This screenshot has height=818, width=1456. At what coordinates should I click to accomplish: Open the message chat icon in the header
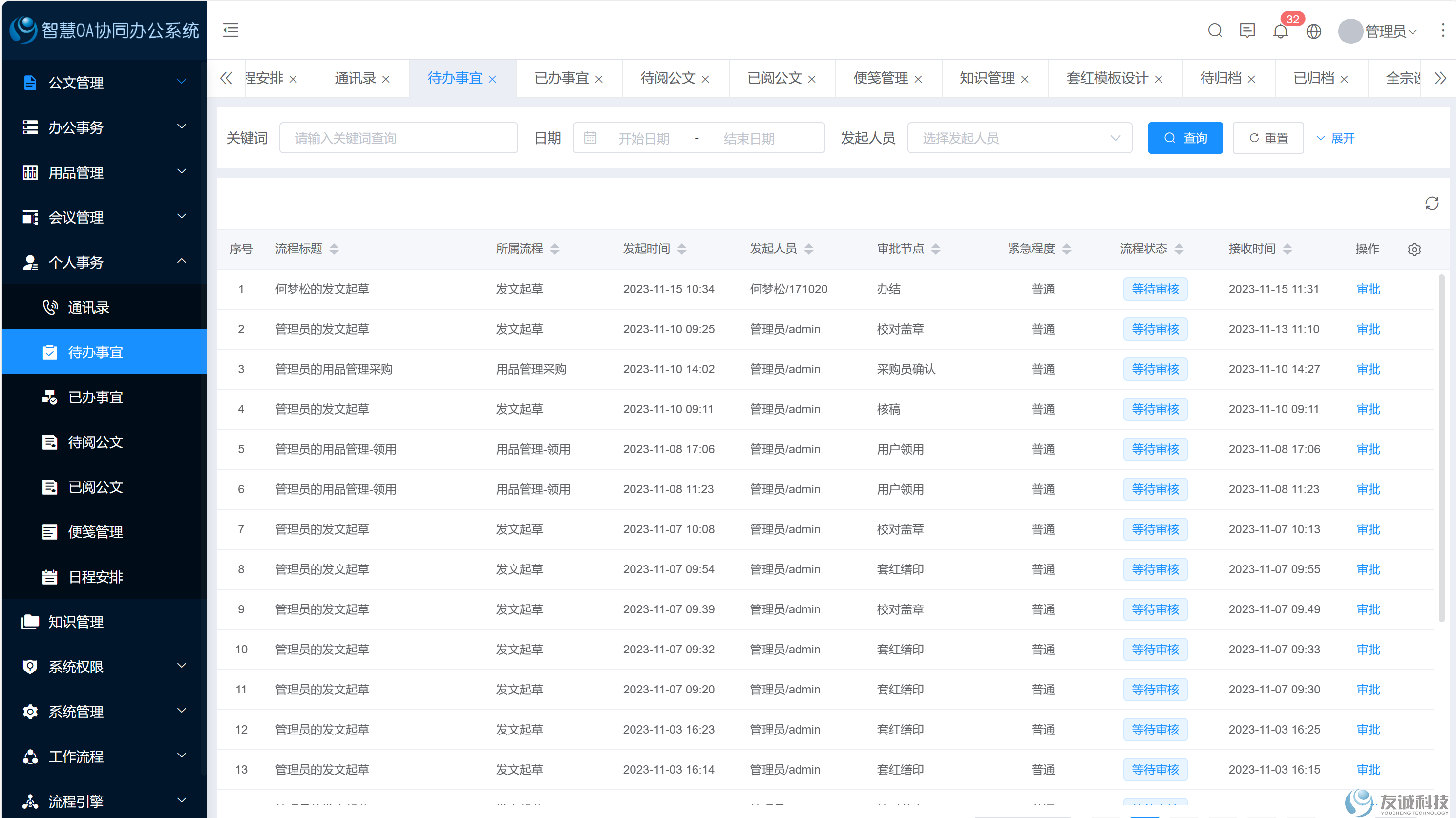(x=1247, y=31)
